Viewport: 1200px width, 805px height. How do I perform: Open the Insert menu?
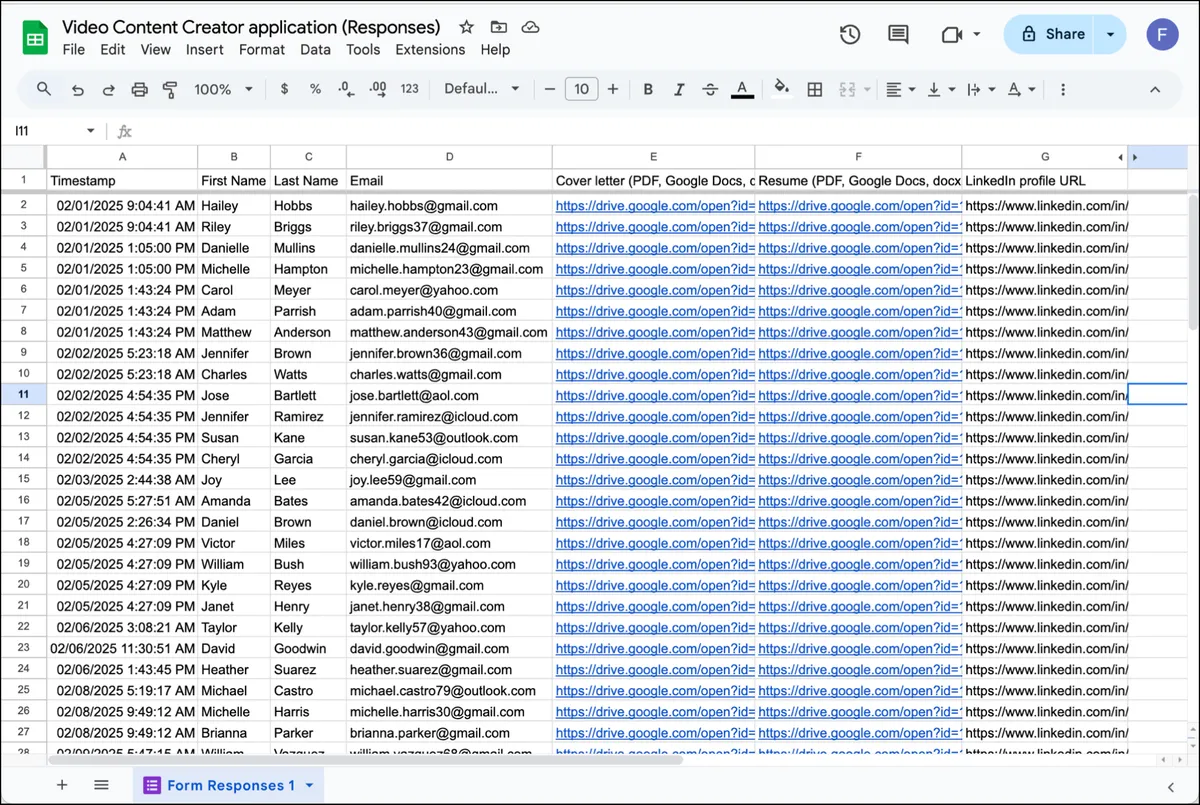point(205,49)
